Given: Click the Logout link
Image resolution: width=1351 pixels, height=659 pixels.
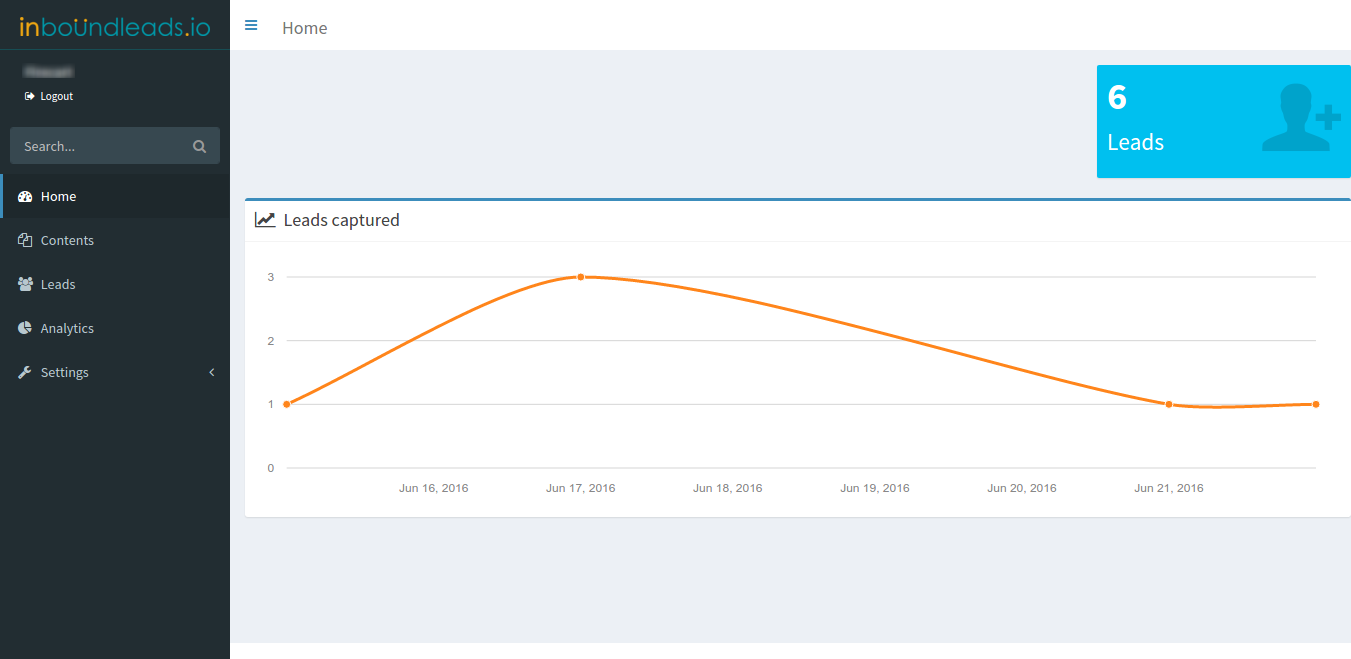Looking at the screenshot, I should tap(55, 96).
